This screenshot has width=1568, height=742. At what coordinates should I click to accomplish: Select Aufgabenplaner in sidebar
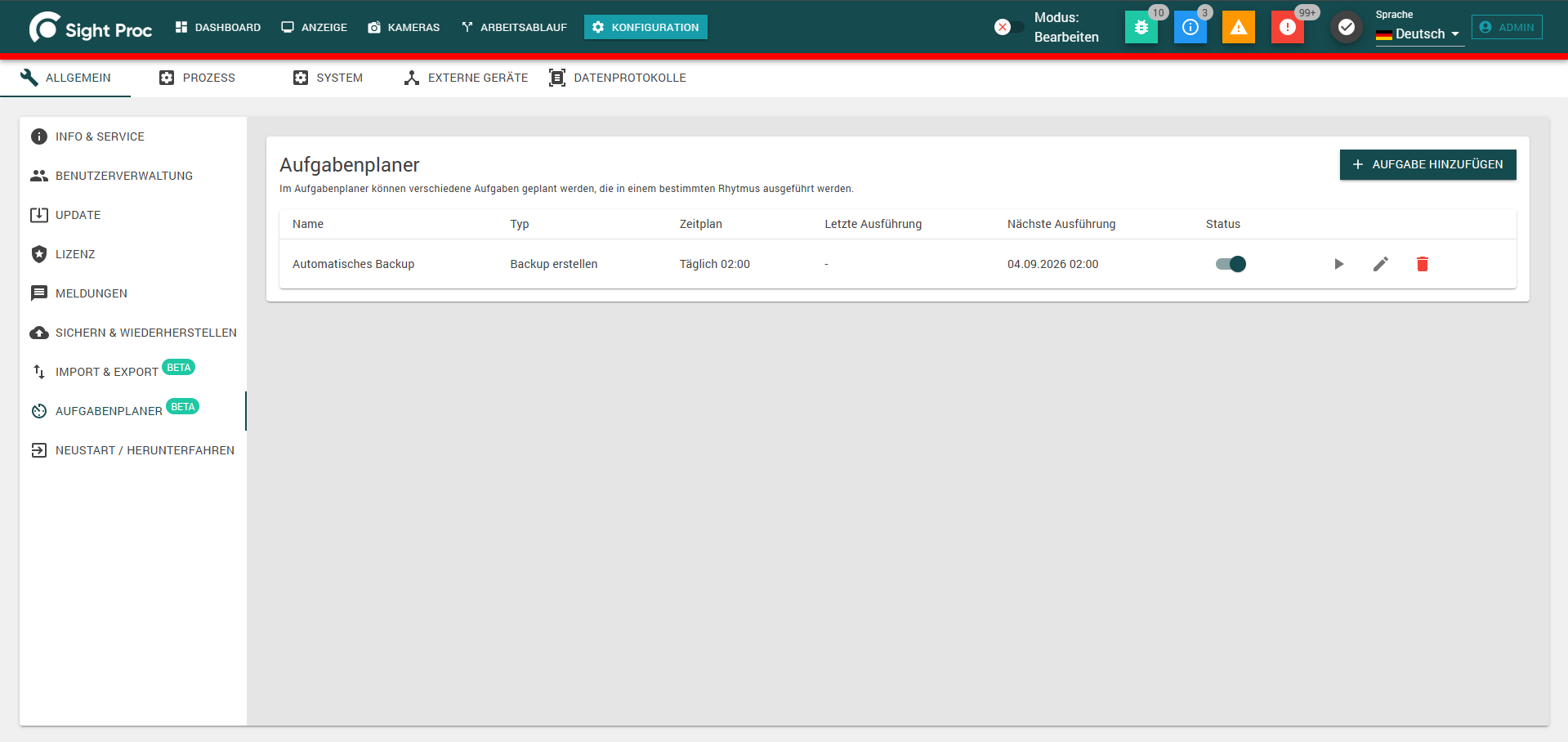pos(133,411)
